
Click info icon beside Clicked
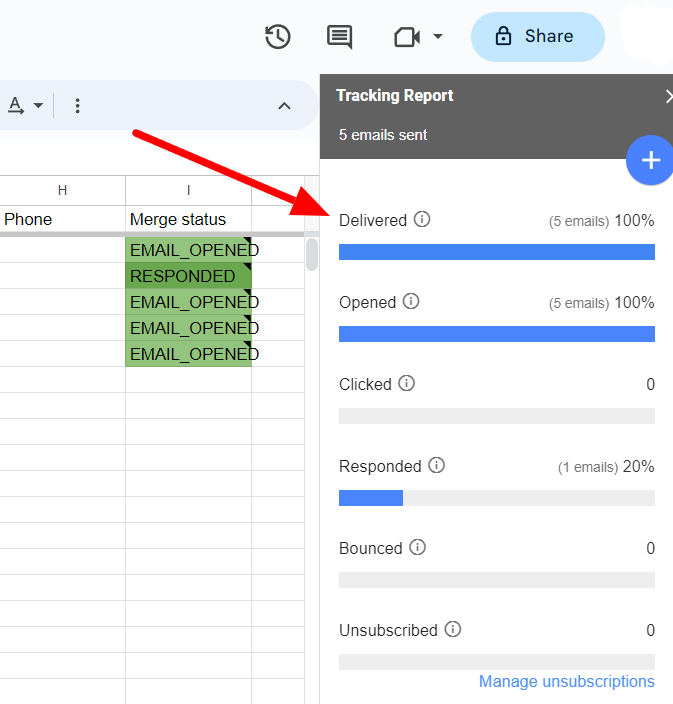tap(406, 383)
